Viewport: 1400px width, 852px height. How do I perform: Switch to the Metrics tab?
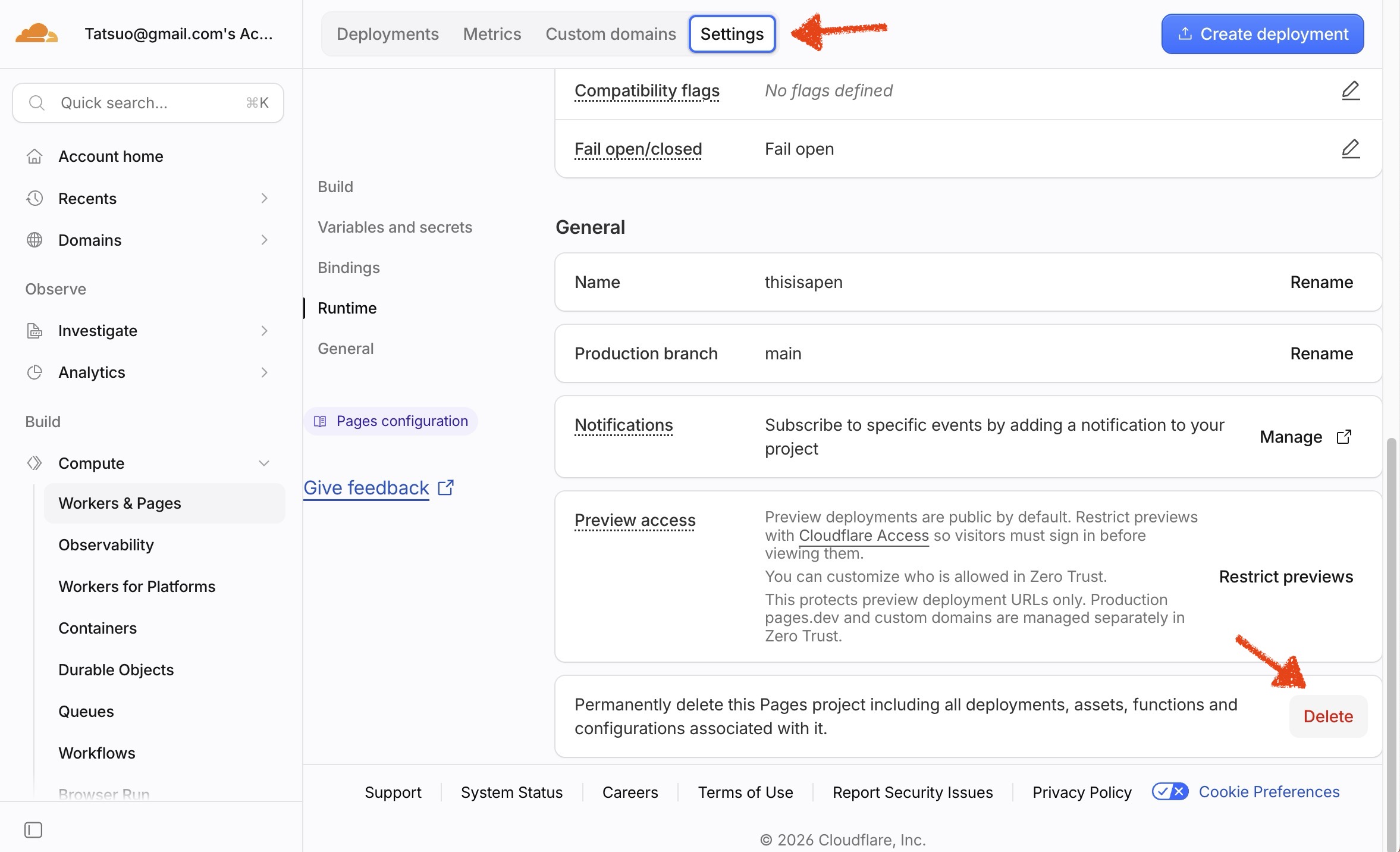pos(492,34)
